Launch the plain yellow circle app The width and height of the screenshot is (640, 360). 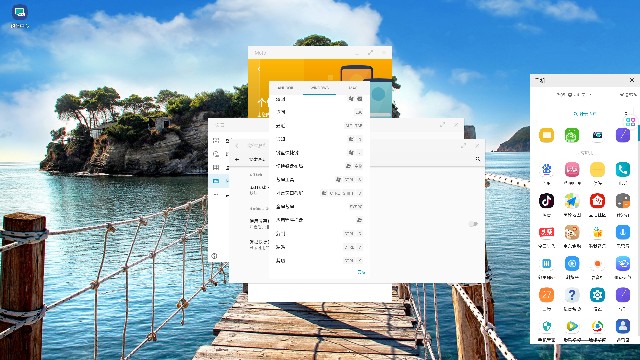tap(597, 169)
